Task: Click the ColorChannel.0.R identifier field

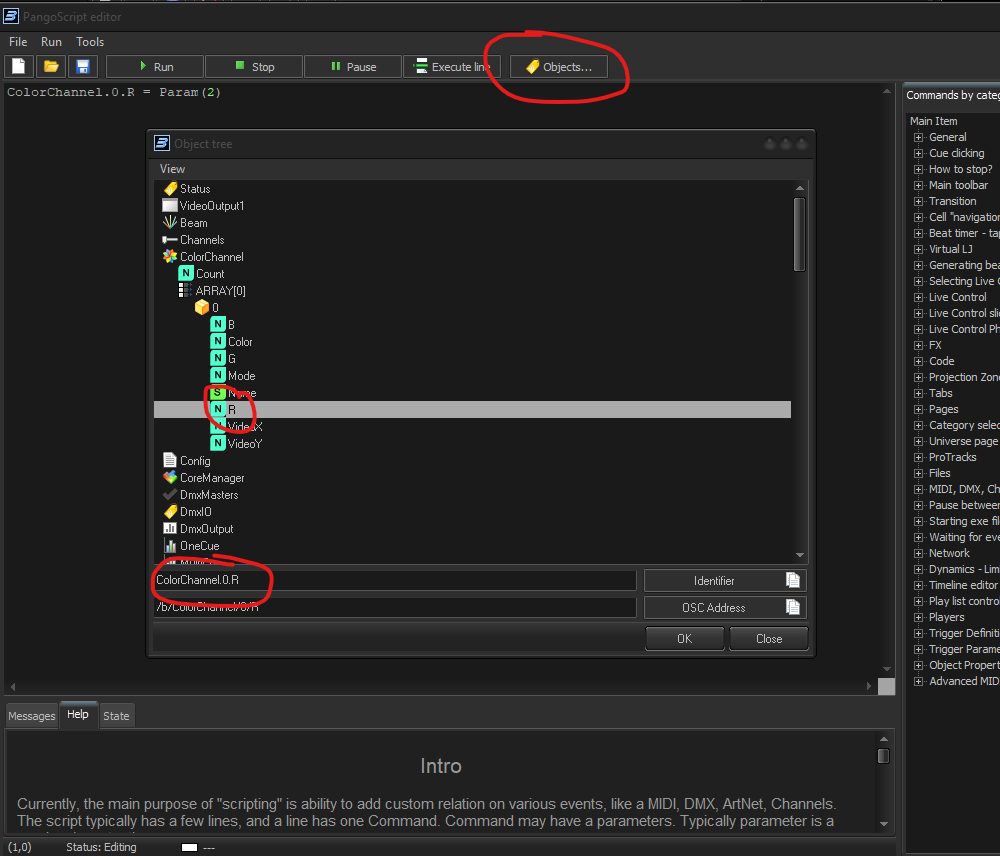Action: 395,580
